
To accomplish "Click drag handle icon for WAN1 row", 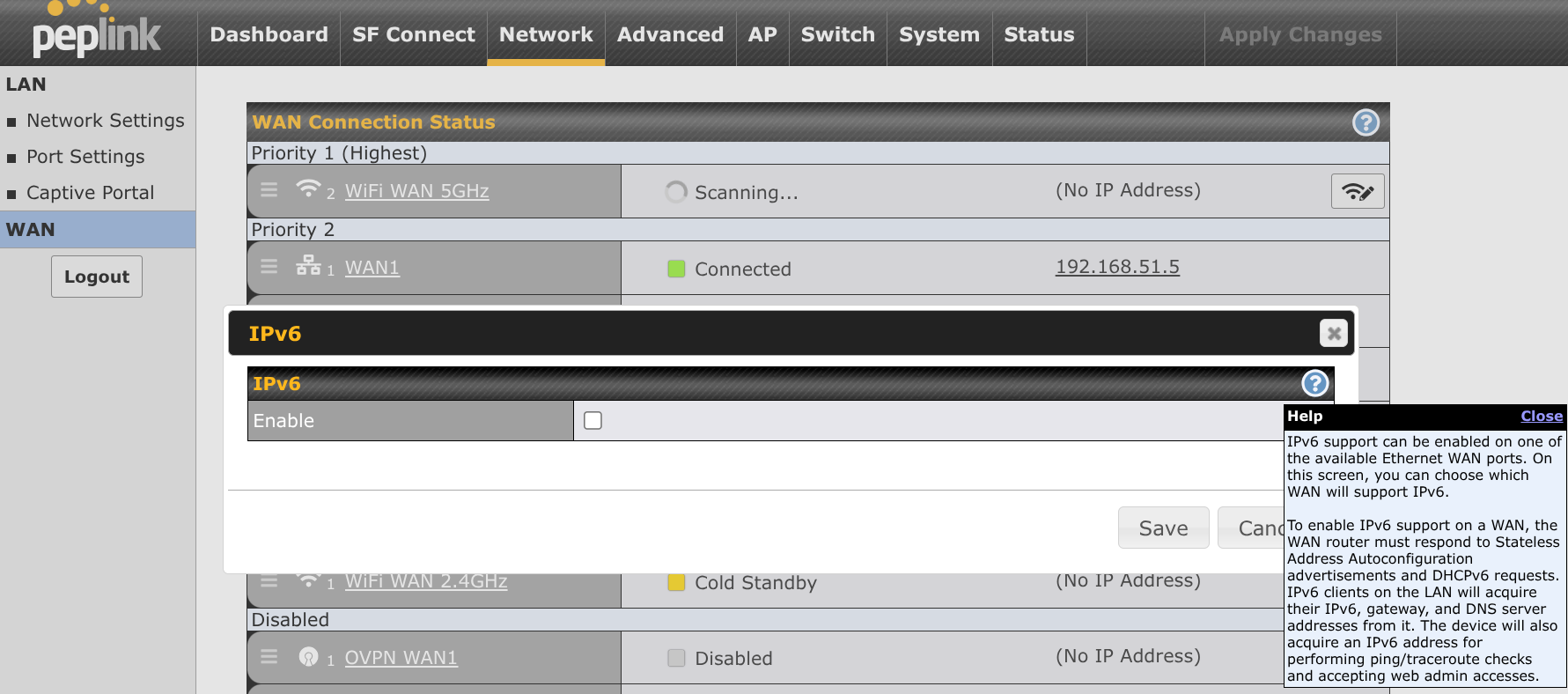I will [269, 266].
